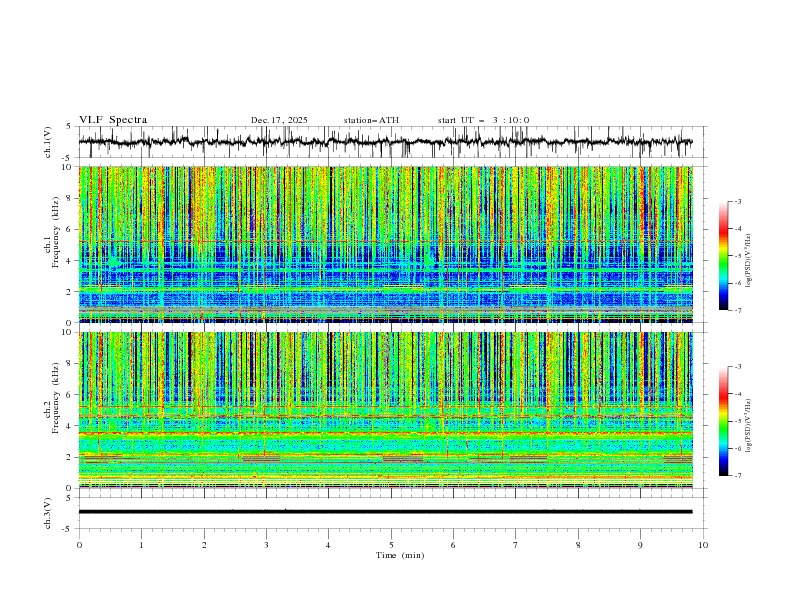Click the 0 minute tick label on the time axis
792x612 pixels.
click(x=79, y=545)
